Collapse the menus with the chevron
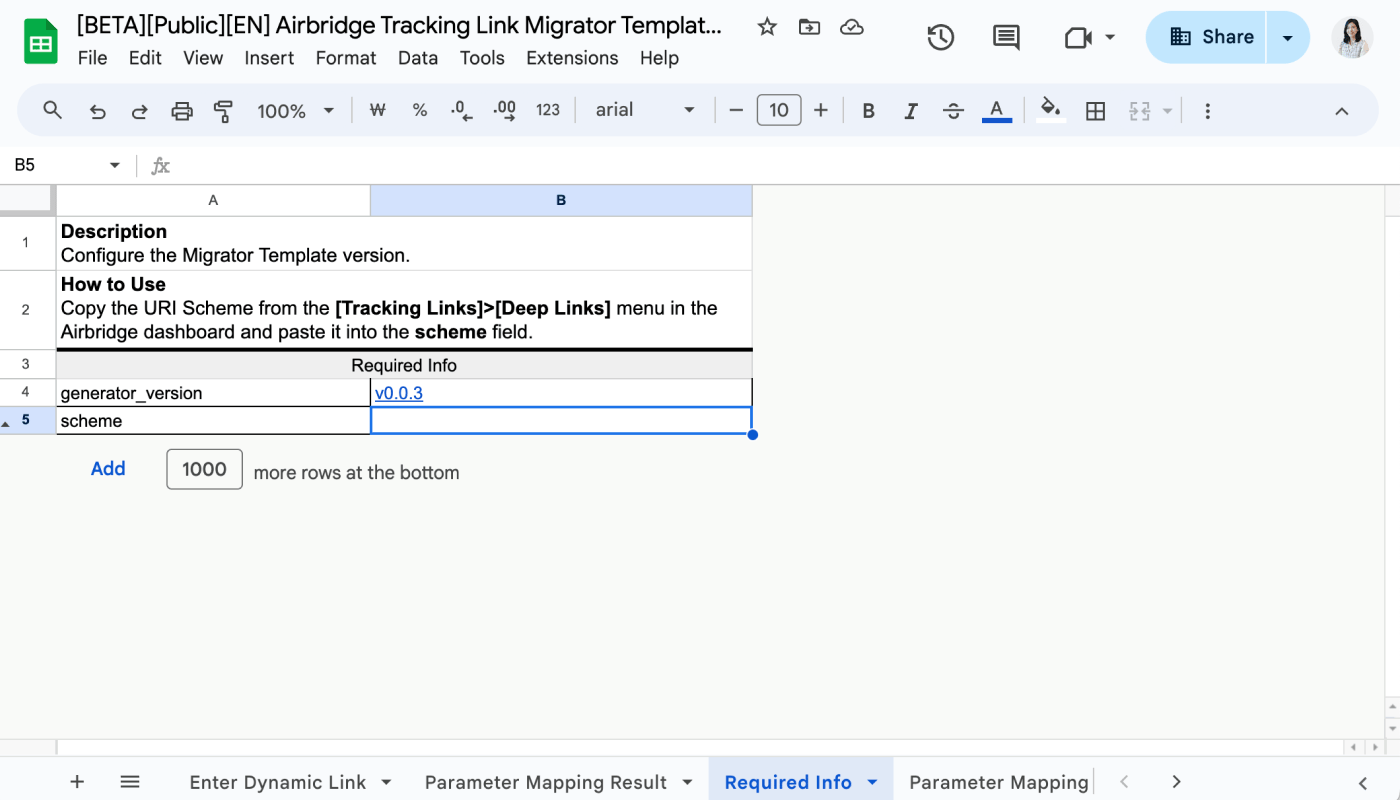 click(1342, 111)
